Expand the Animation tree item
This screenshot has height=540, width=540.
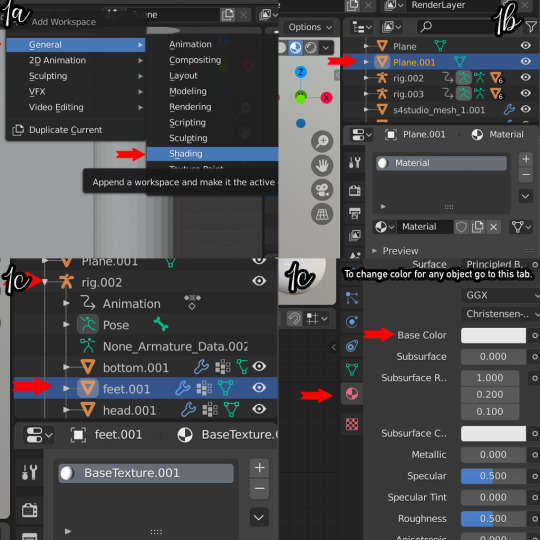[x=66, y=303]
